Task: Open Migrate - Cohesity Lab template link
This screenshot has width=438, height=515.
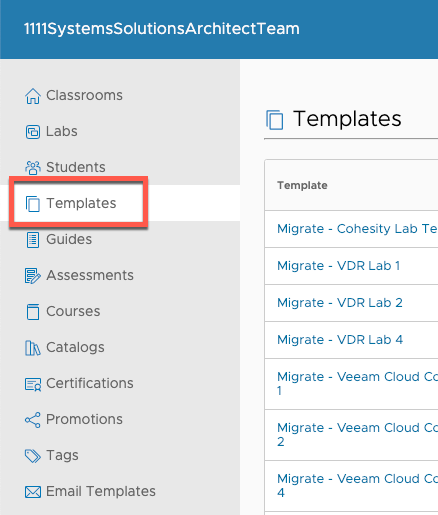Action: pos(357,229)
